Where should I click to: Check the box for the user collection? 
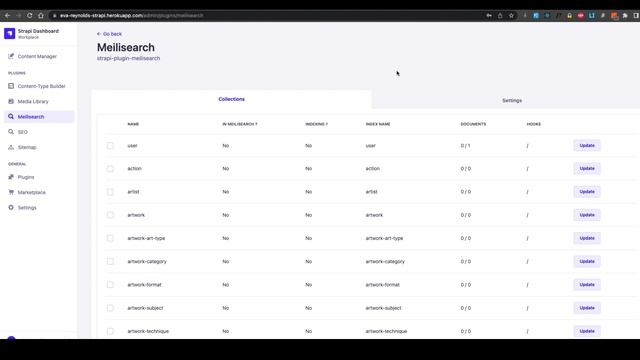tap(110, 145)
